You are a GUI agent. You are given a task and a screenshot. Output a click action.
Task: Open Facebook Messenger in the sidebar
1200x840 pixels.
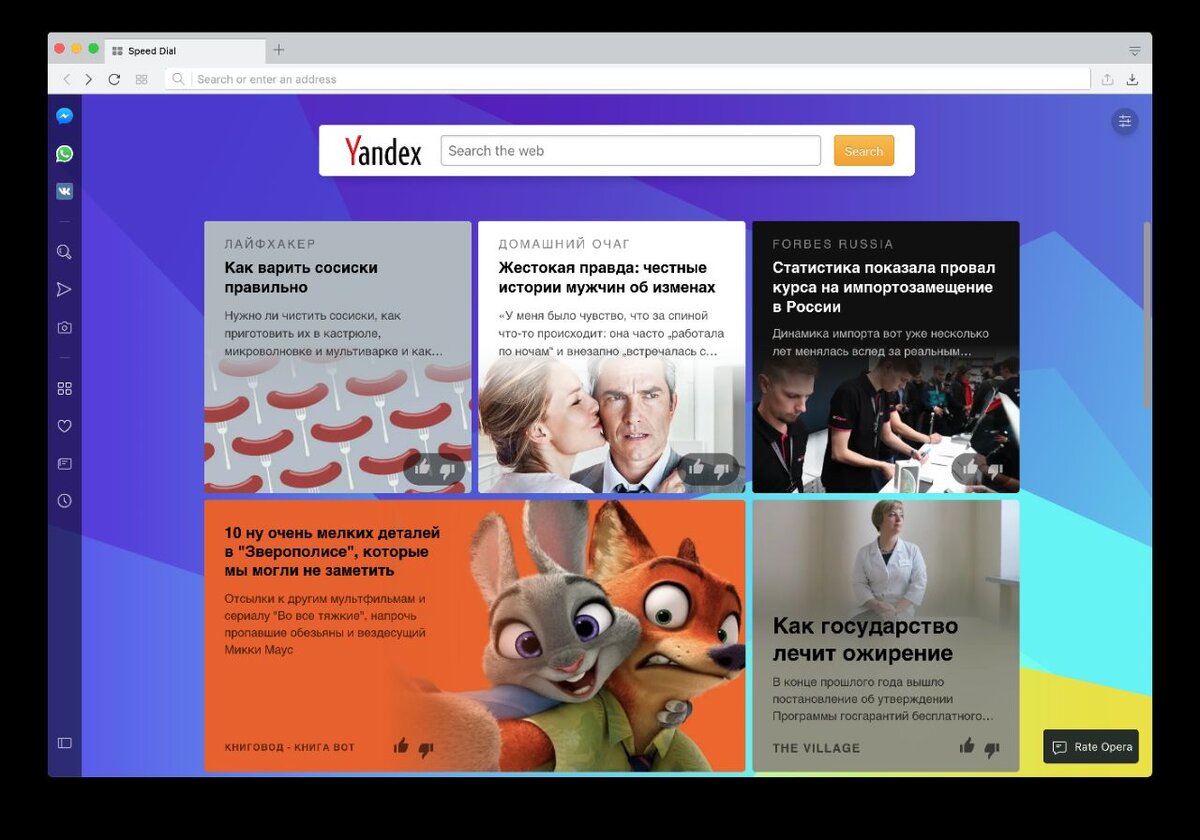click(64, 116)
